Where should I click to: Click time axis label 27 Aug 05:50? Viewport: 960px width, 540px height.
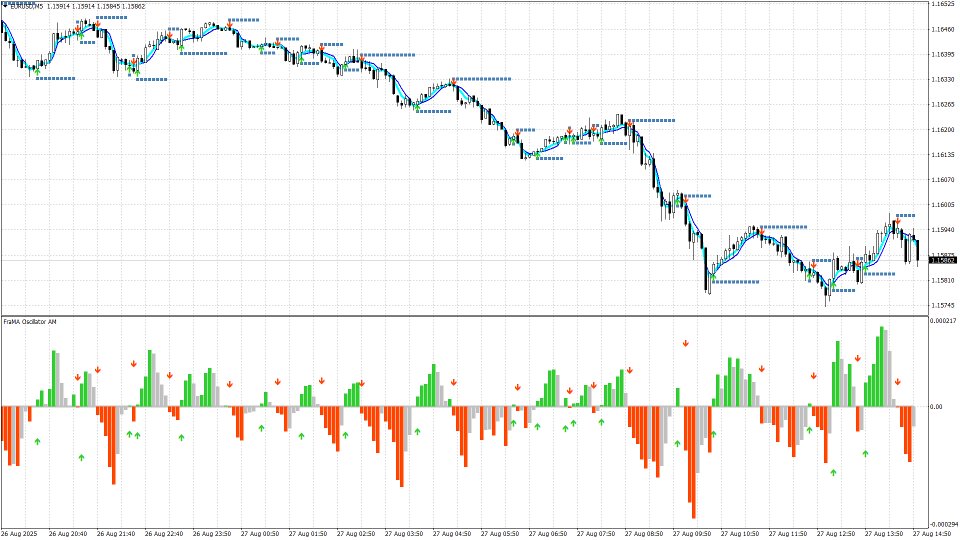point(500,534)
